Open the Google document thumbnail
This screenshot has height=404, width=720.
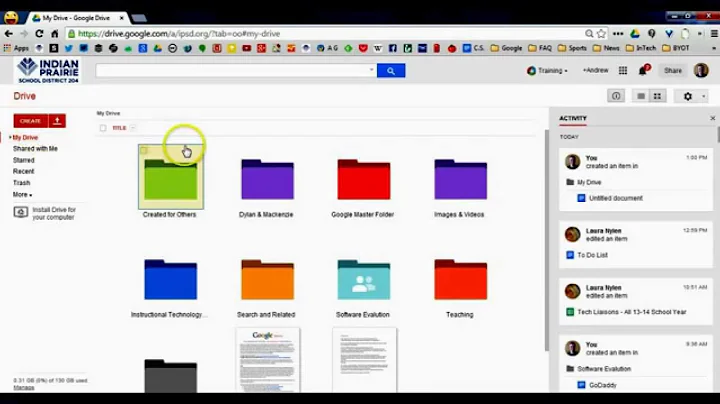click(268, 360)
